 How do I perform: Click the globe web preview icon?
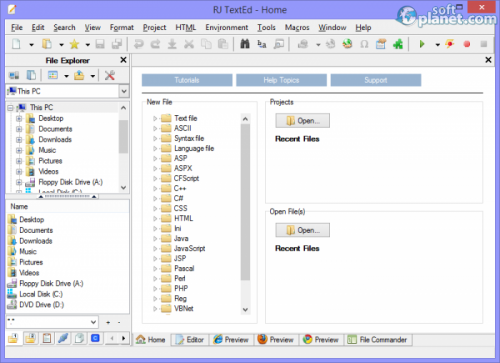347,44
